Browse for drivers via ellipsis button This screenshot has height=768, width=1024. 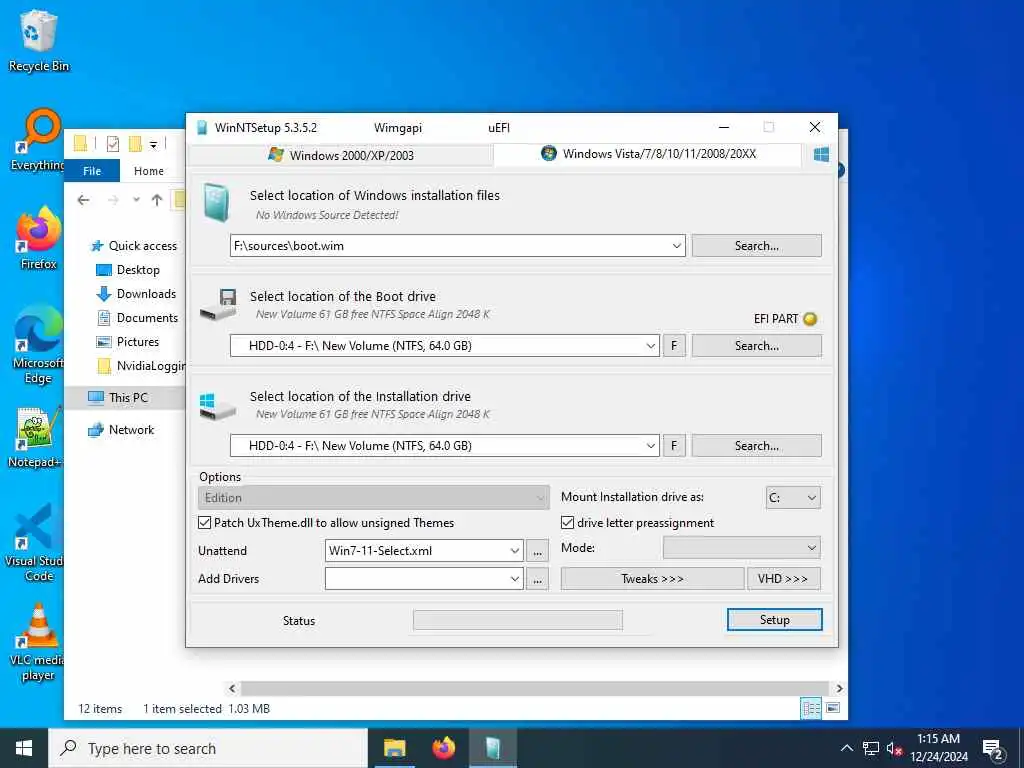537,579
